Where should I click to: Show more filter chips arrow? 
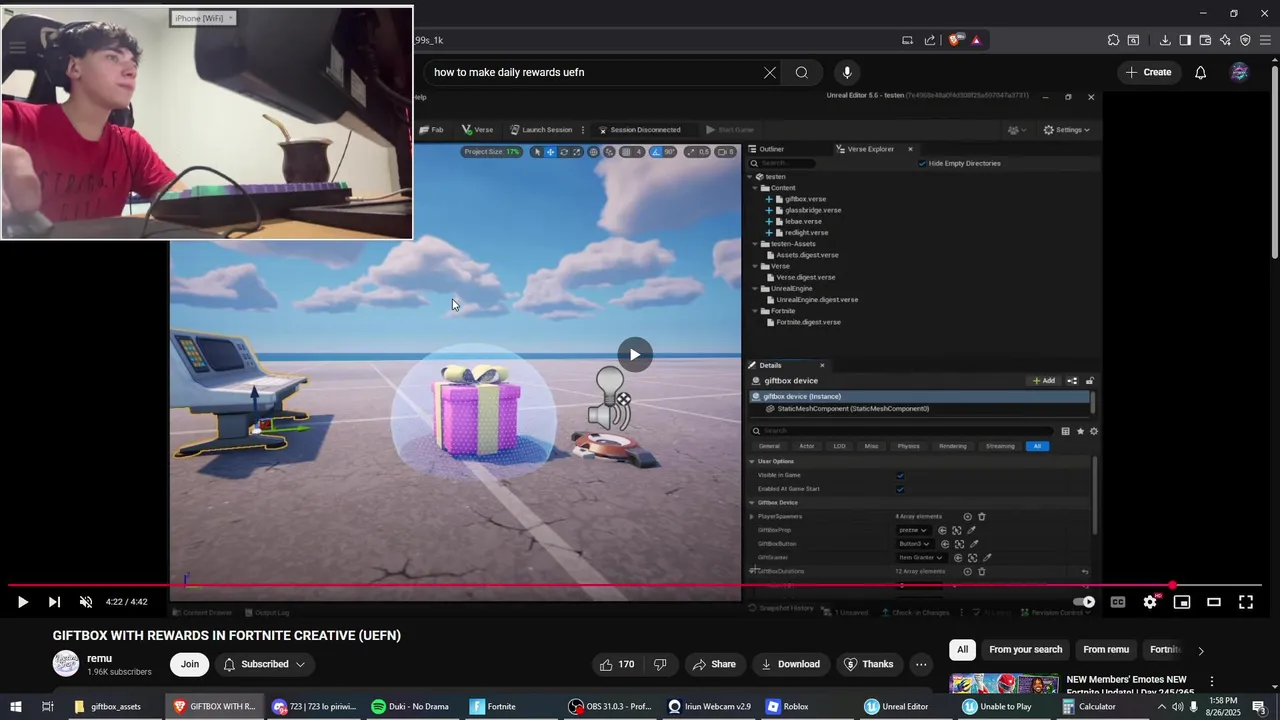click(1201, 650)
